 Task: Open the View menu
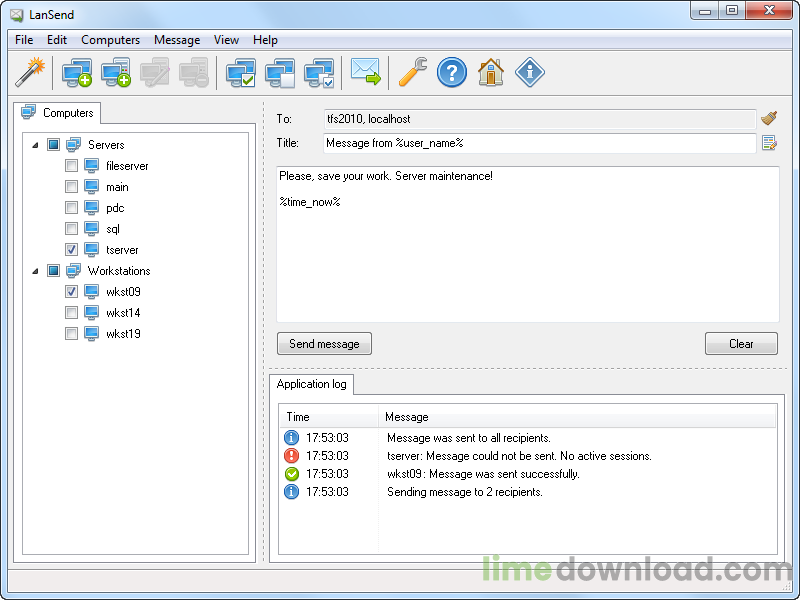coord(226,40)
